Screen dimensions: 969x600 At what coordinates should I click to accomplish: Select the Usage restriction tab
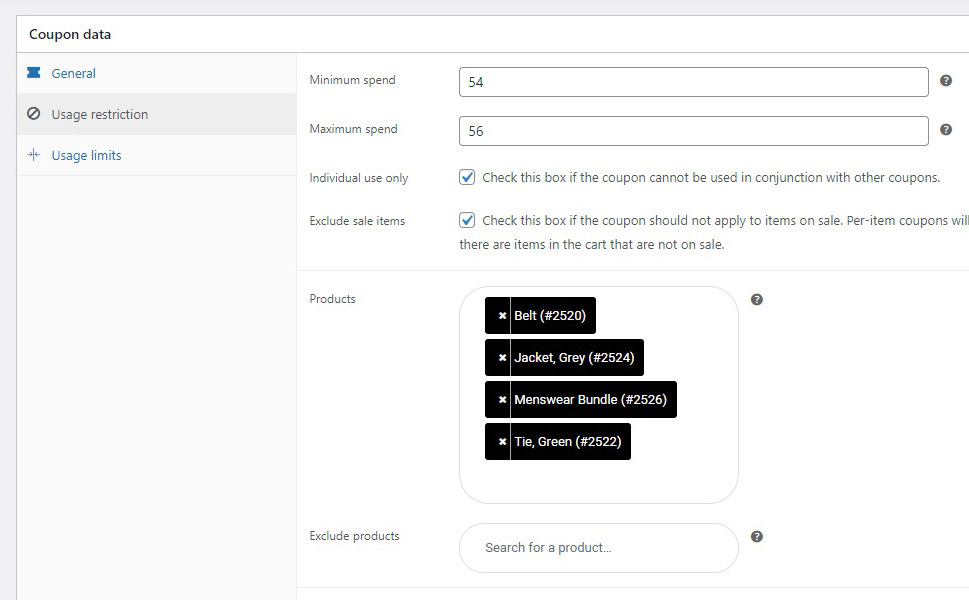point(99,115)
